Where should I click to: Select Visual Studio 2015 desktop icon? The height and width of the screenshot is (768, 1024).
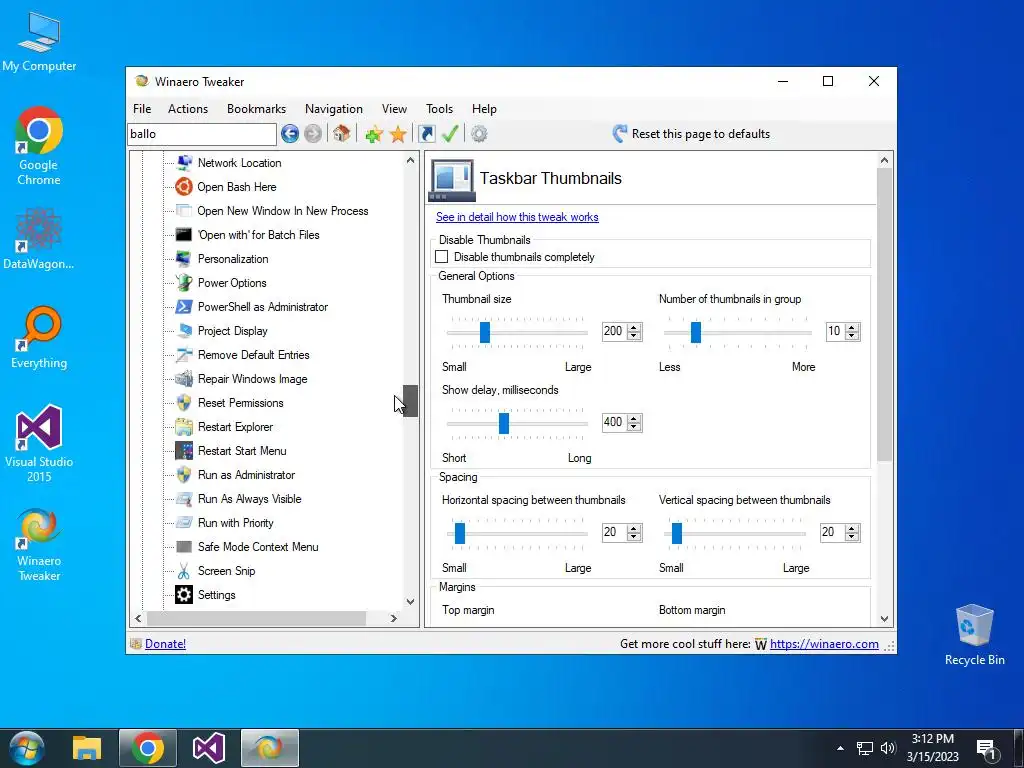click(39, 444)
